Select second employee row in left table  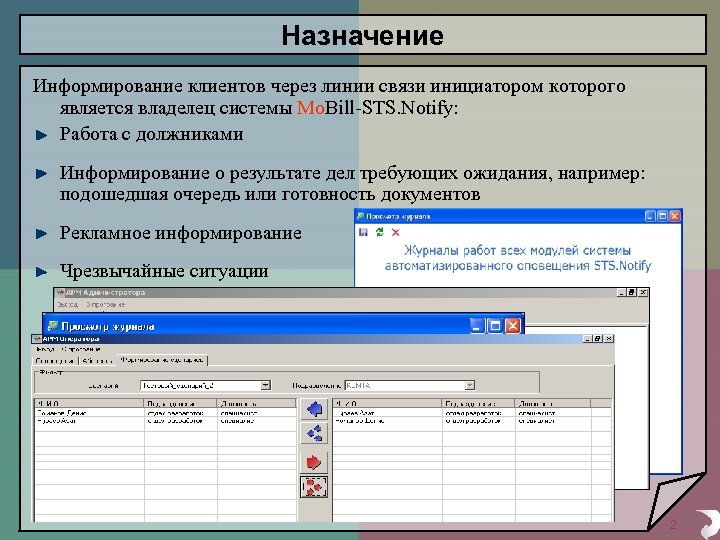click(165, 421)
